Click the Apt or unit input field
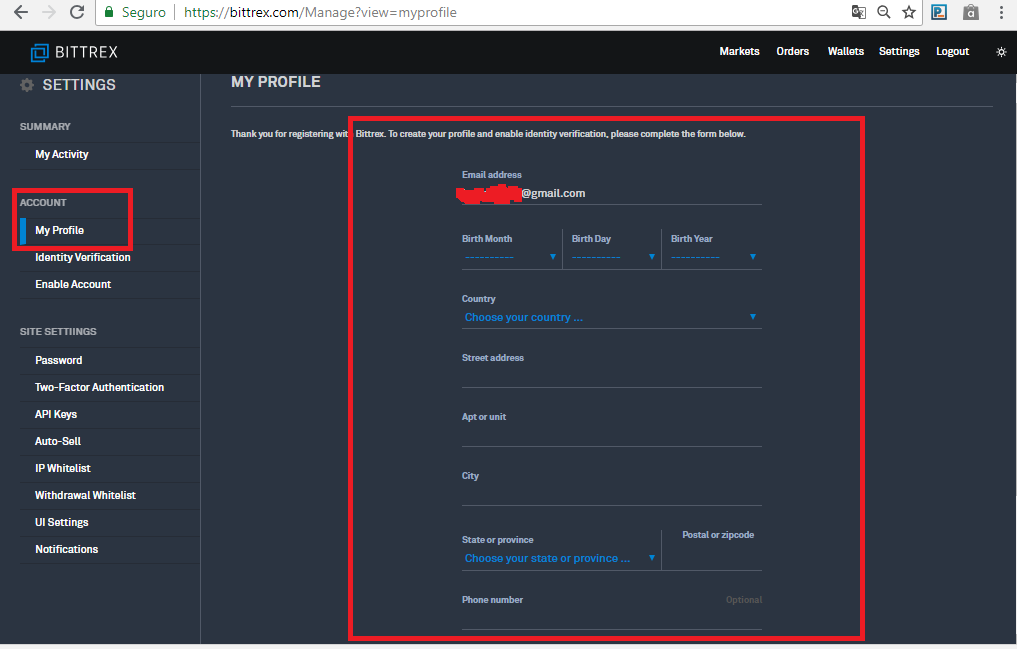This screenshot has height=649, width=1017. coord(611,436)
